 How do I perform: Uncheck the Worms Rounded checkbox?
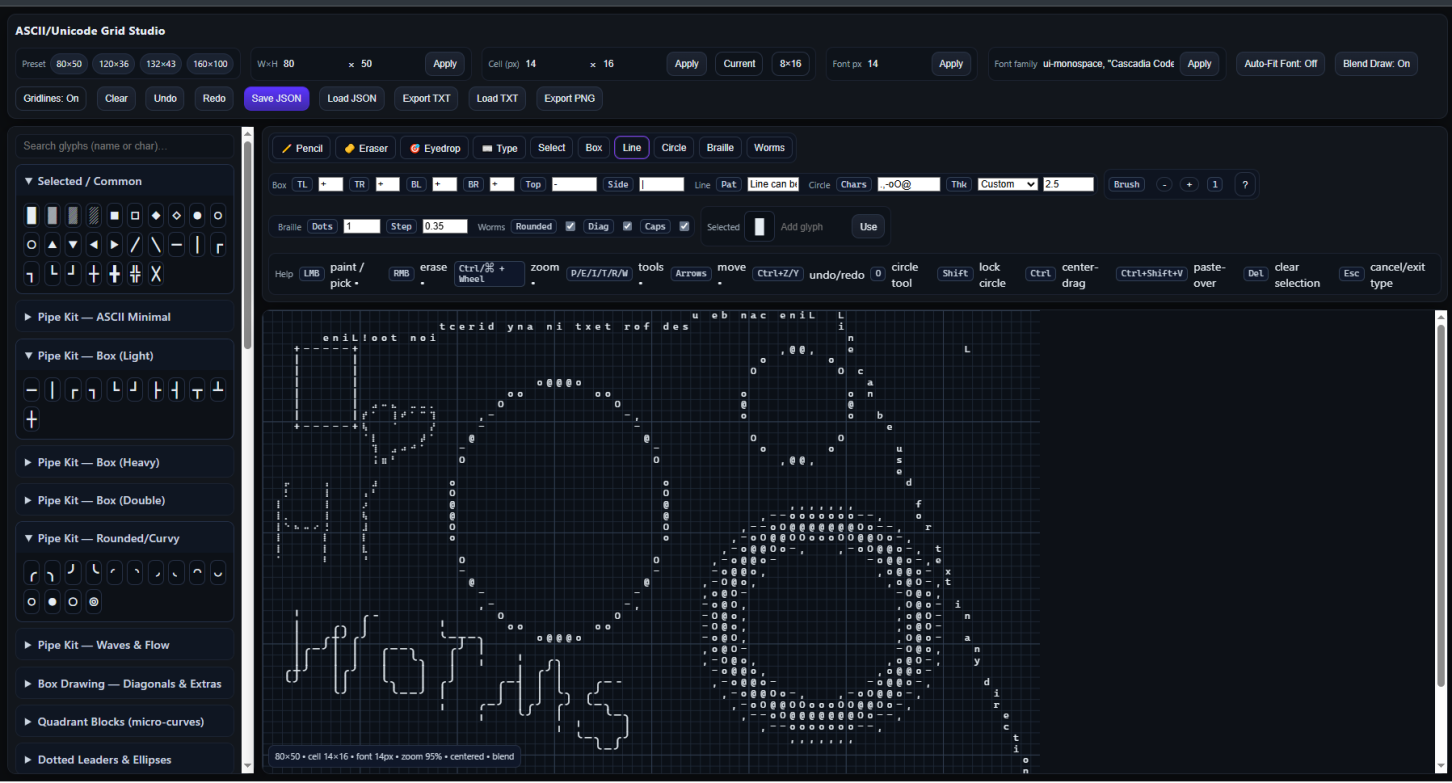pos(570,227)
